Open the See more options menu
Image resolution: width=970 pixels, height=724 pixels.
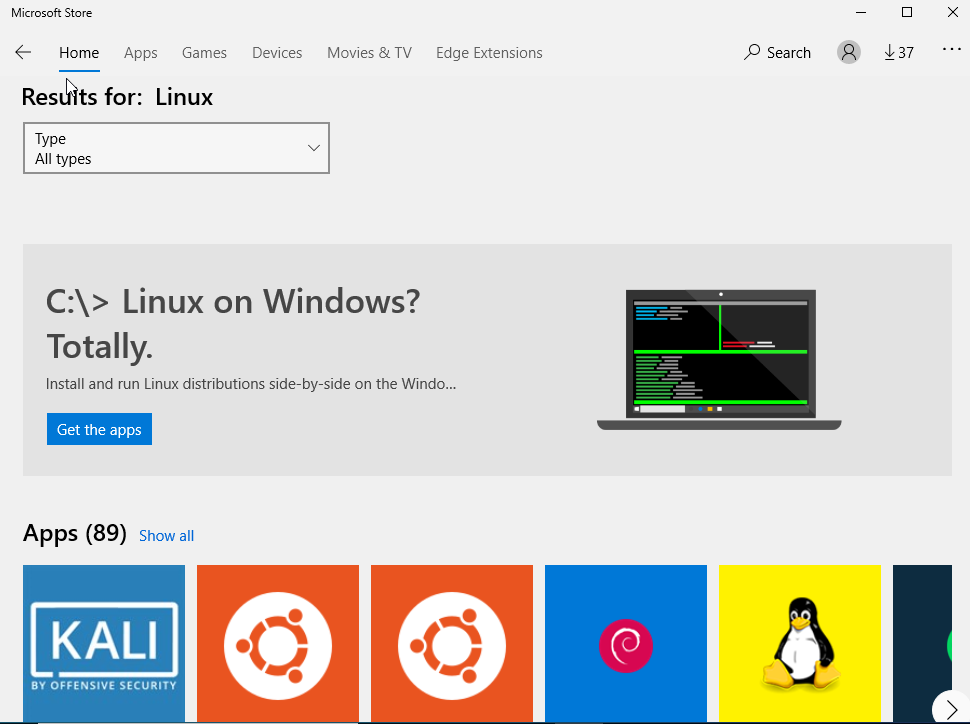click(951, 49)
